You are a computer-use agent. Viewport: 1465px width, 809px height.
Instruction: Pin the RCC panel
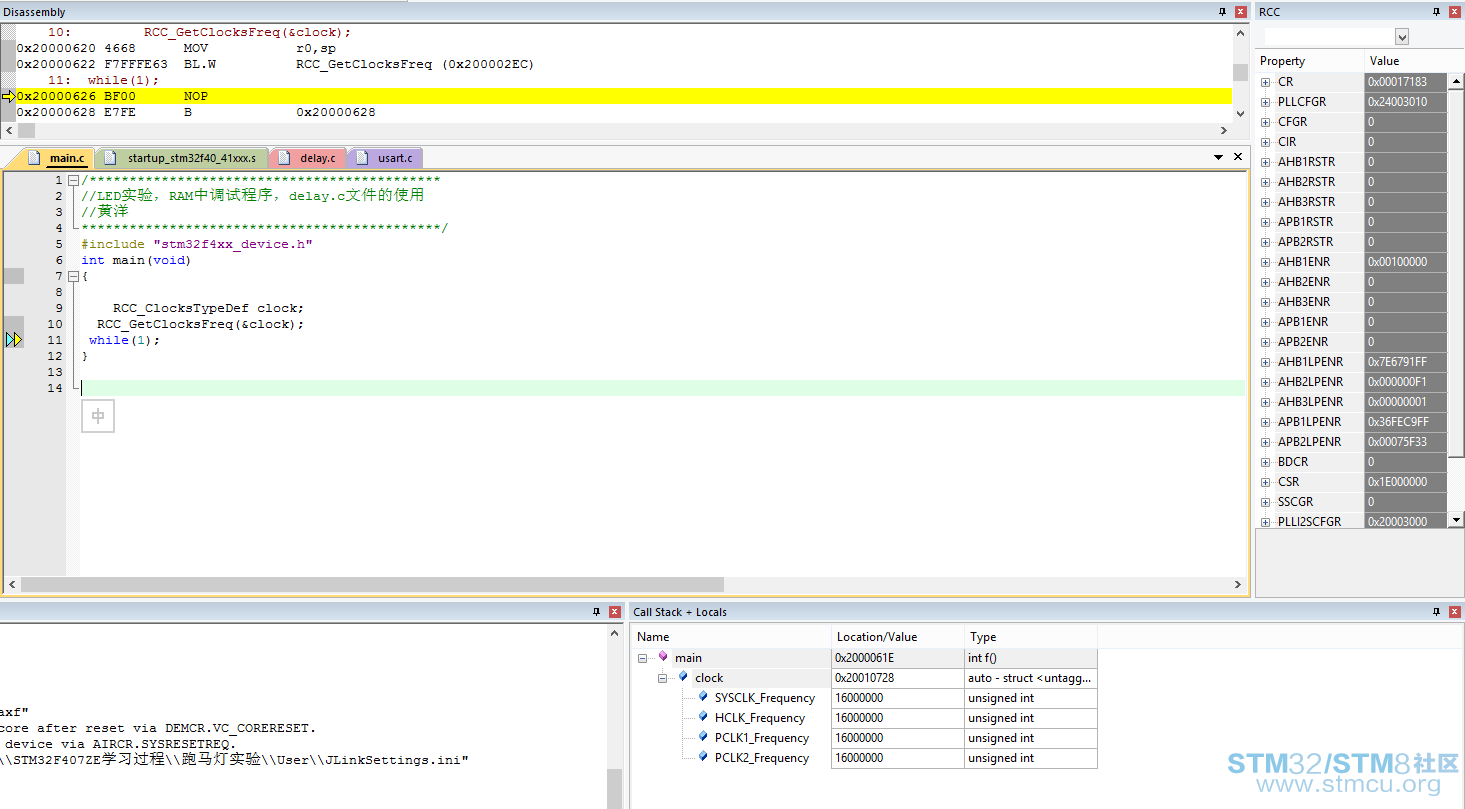click(x=1436, y=12)
